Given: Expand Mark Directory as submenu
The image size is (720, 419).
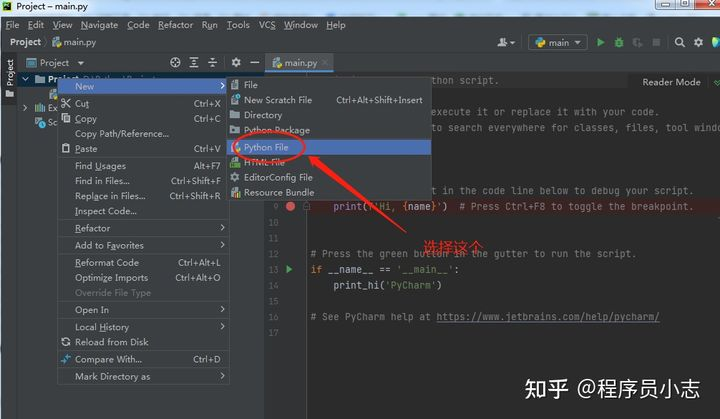Looking at the screenshot, I should (143, 377).
